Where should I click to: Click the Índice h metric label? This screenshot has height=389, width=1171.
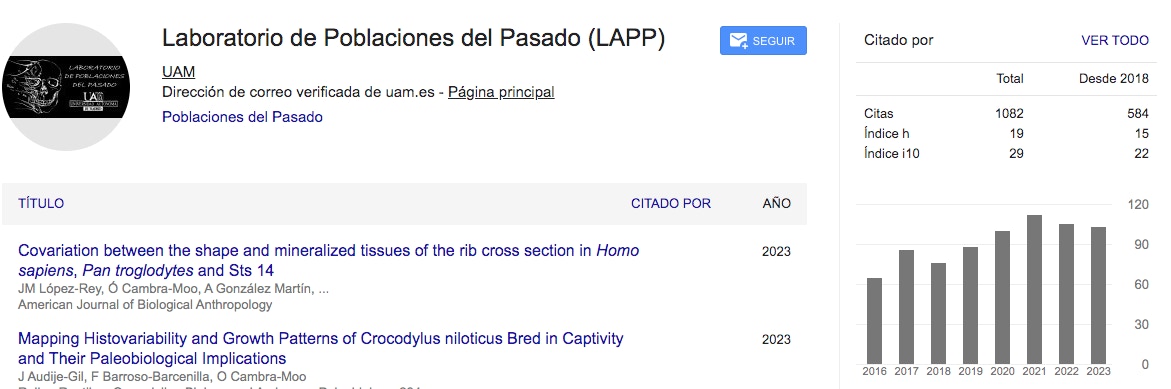[x=886, y=134]
